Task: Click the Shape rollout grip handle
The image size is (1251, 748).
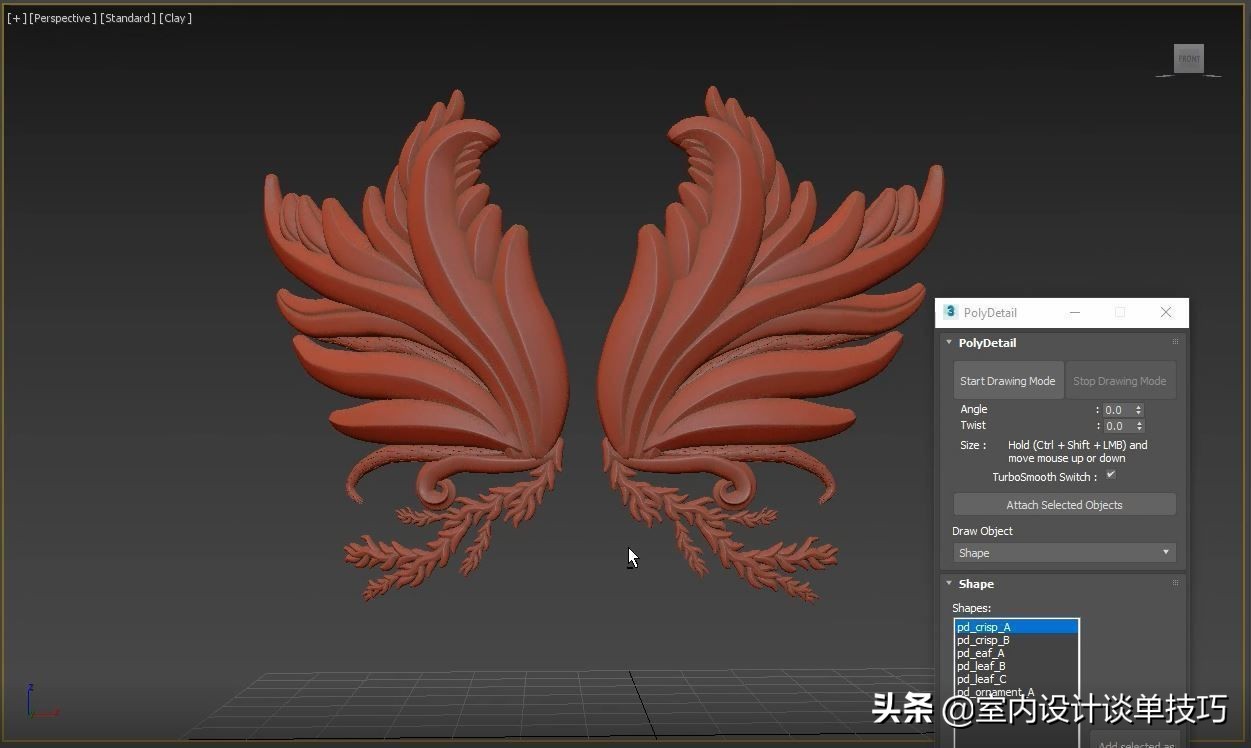Action: point(1175,583)
